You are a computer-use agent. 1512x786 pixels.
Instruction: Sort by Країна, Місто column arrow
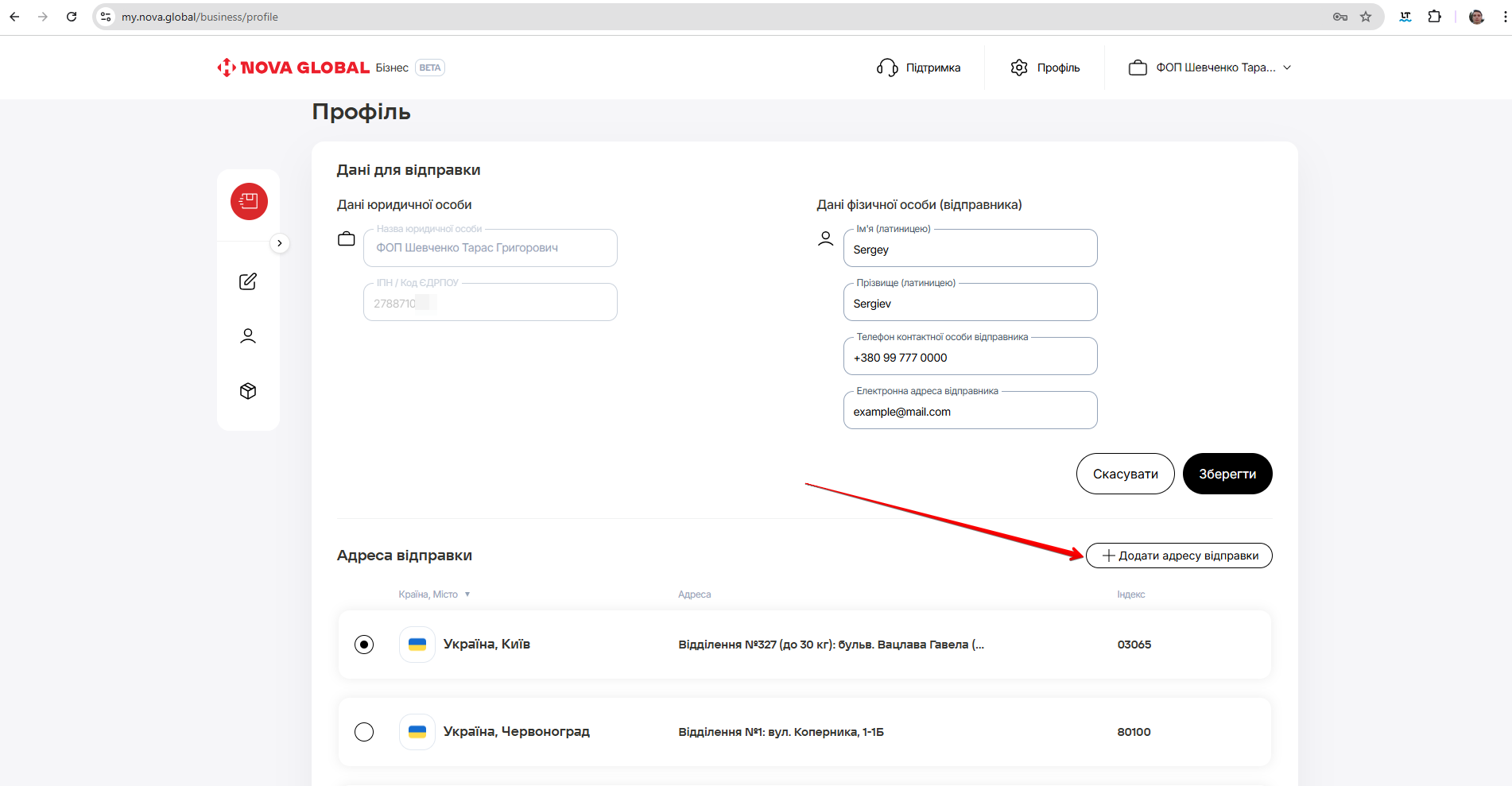(467, 594)
